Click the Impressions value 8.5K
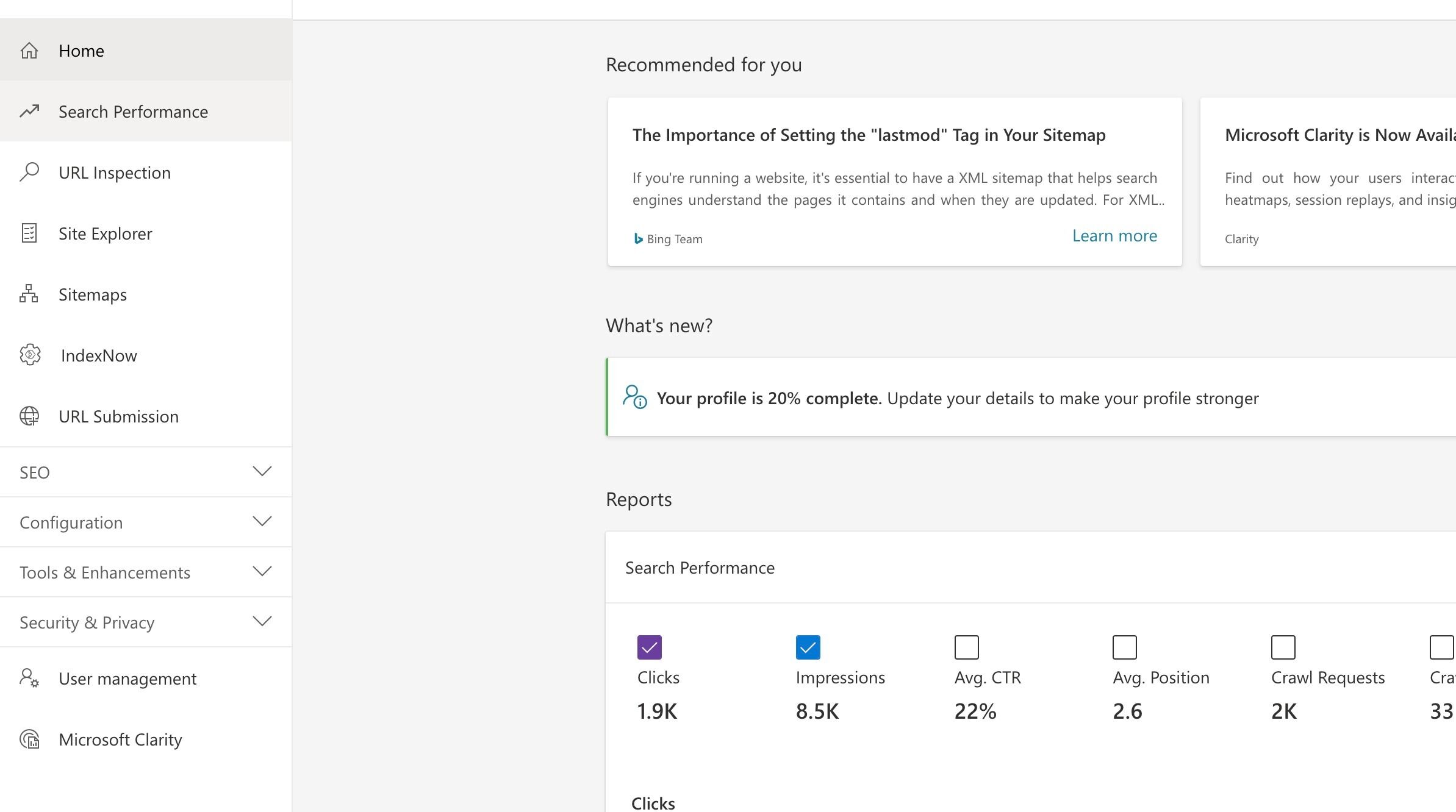 817,711
